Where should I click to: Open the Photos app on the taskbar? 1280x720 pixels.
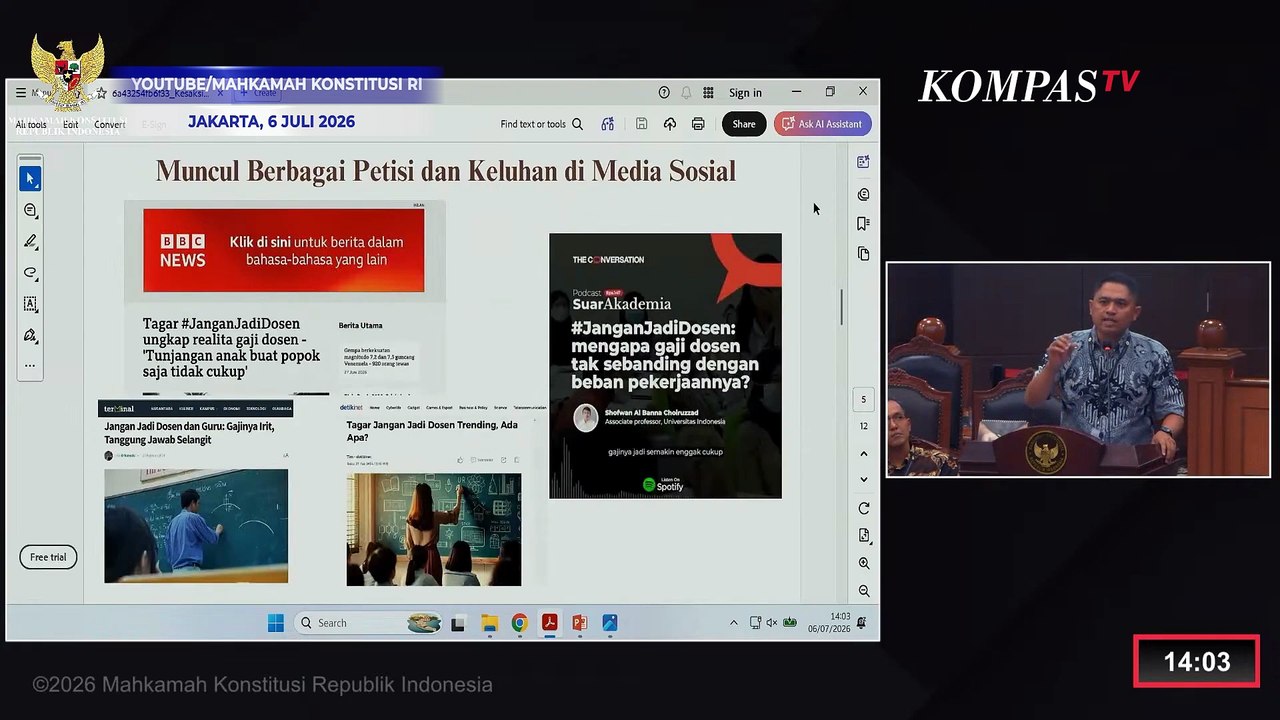(x=609, y=623)
